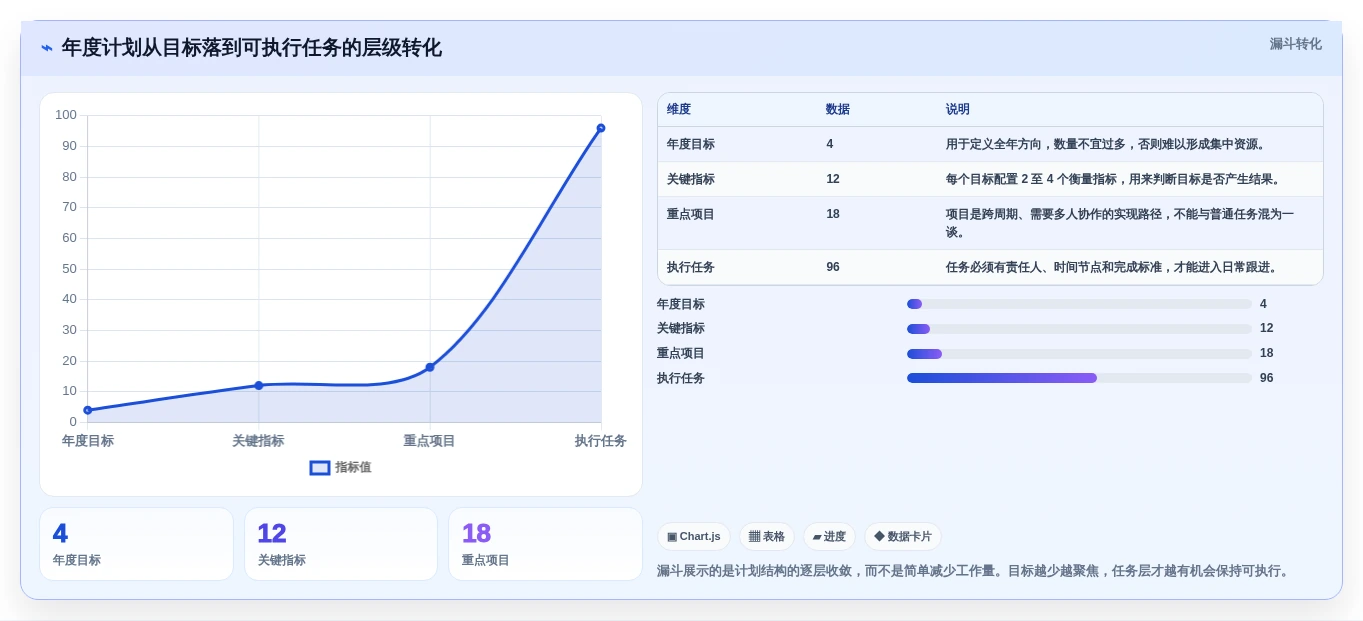This screenshot has width=1363, height=621.
Task: Click the lightning icon beside the title
Action: pyautogui.click(x=47, y=48)
